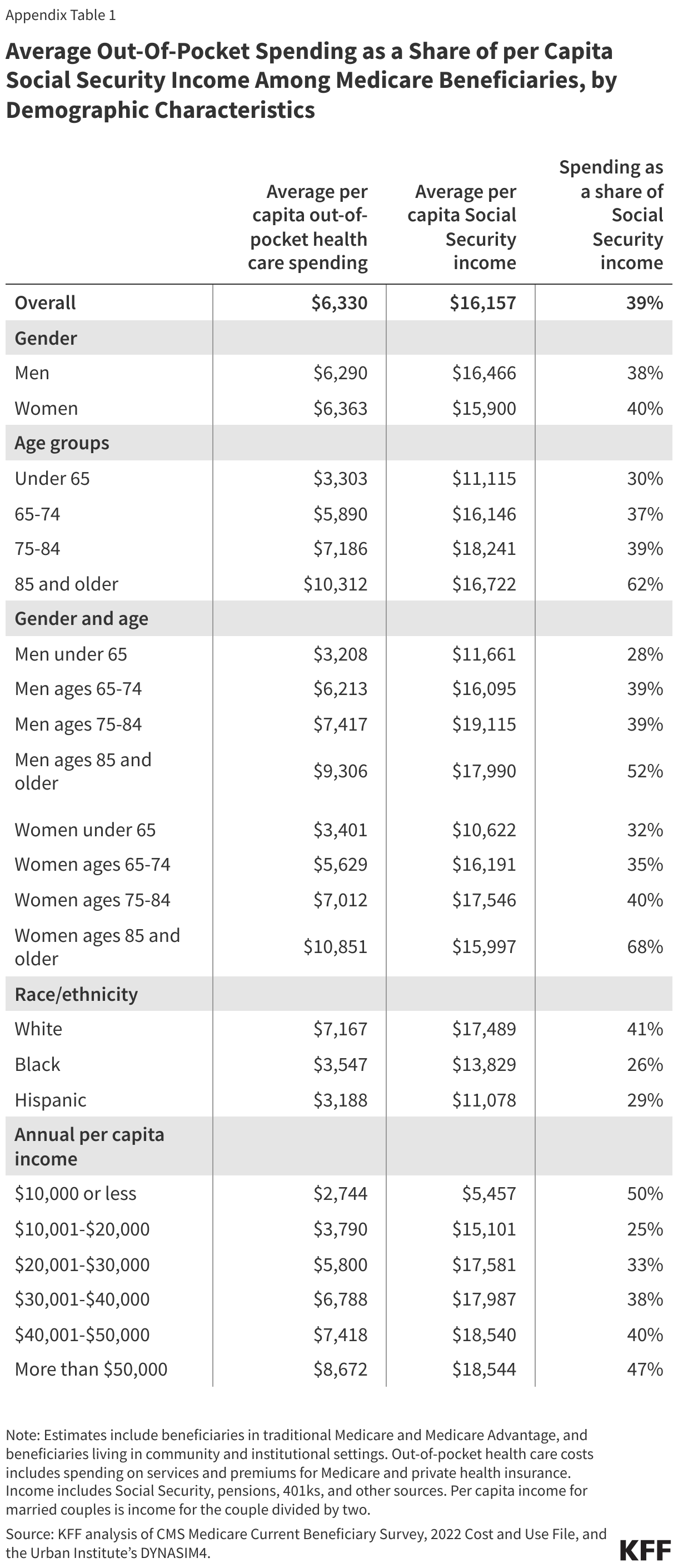Select the 85 and older row label

[66, 584]
